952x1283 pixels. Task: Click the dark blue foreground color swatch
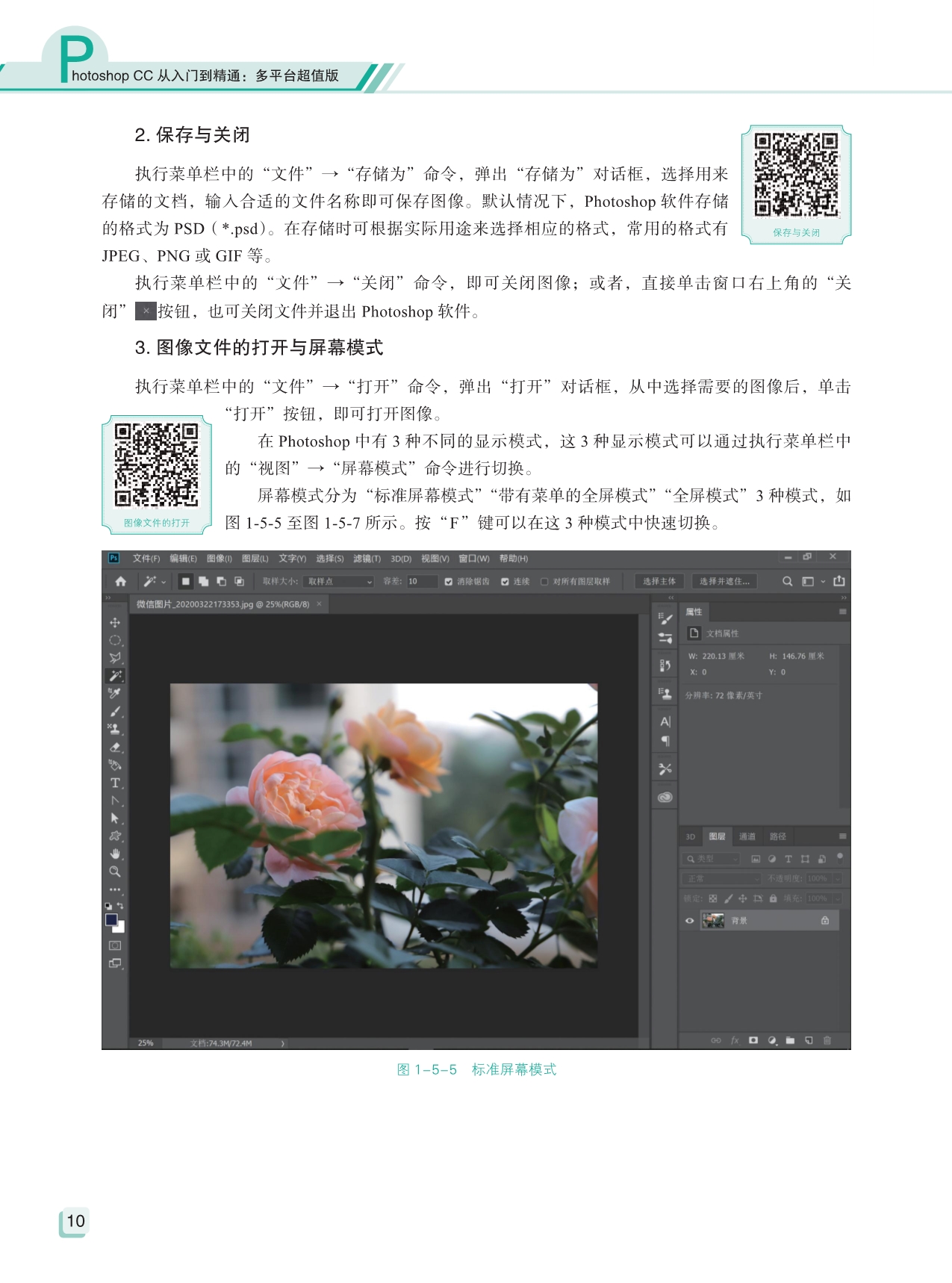click(x=111, y=919)
